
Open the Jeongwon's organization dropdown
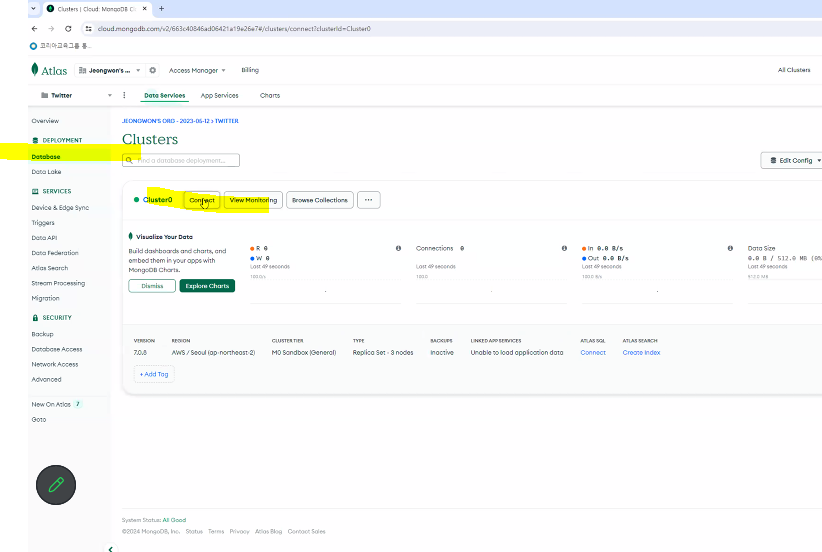pos(110,70)
